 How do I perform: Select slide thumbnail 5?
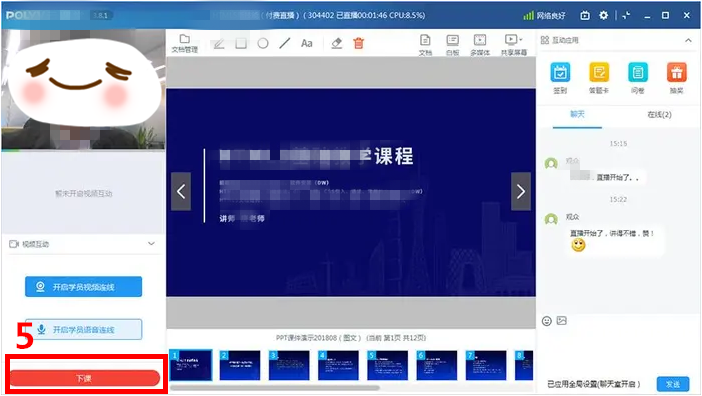pos(388,365)
